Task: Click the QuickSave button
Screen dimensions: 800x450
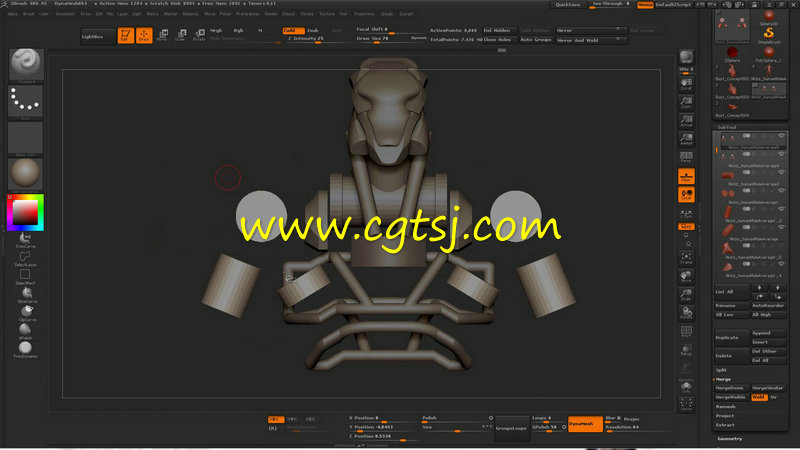Action: pyautogui.click(x=568, y=5)
